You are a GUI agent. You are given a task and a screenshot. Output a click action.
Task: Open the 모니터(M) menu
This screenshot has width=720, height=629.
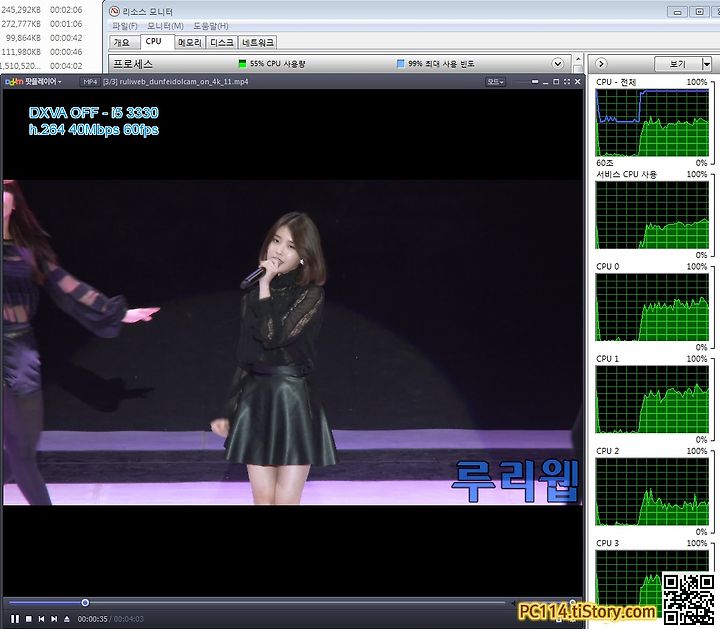[165, 26]
